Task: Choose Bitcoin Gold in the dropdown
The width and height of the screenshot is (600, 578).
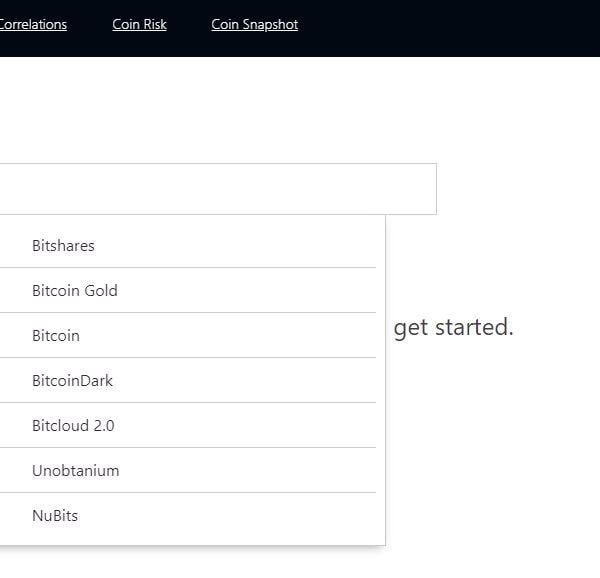Action: pos(75,290)
